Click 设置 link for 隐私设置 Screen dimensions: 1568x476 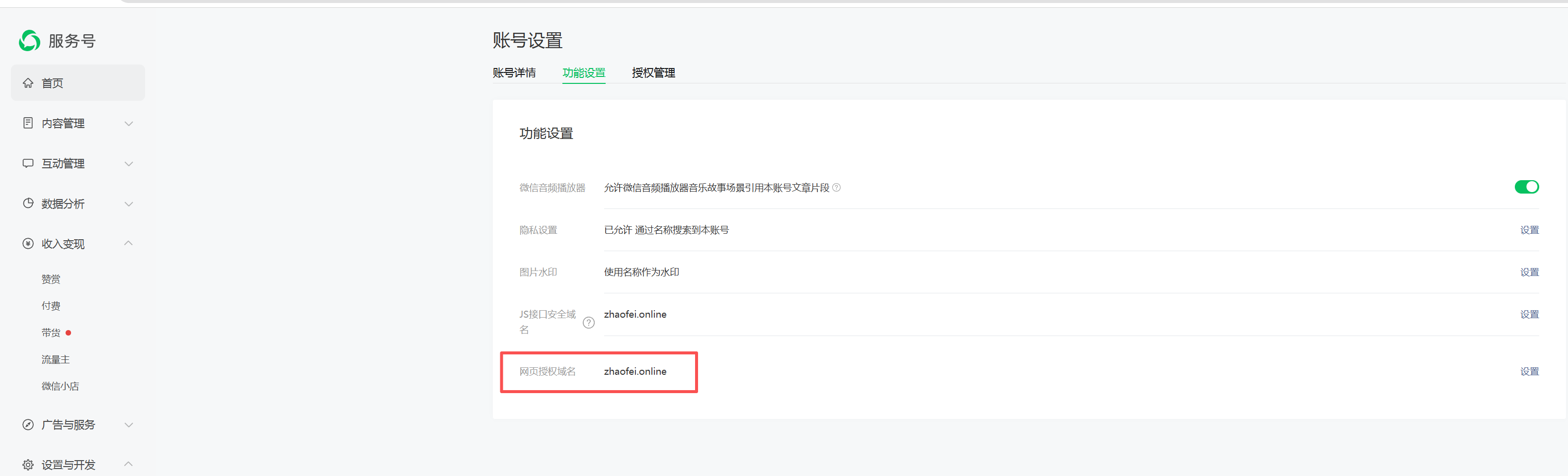click(1529, 230)
